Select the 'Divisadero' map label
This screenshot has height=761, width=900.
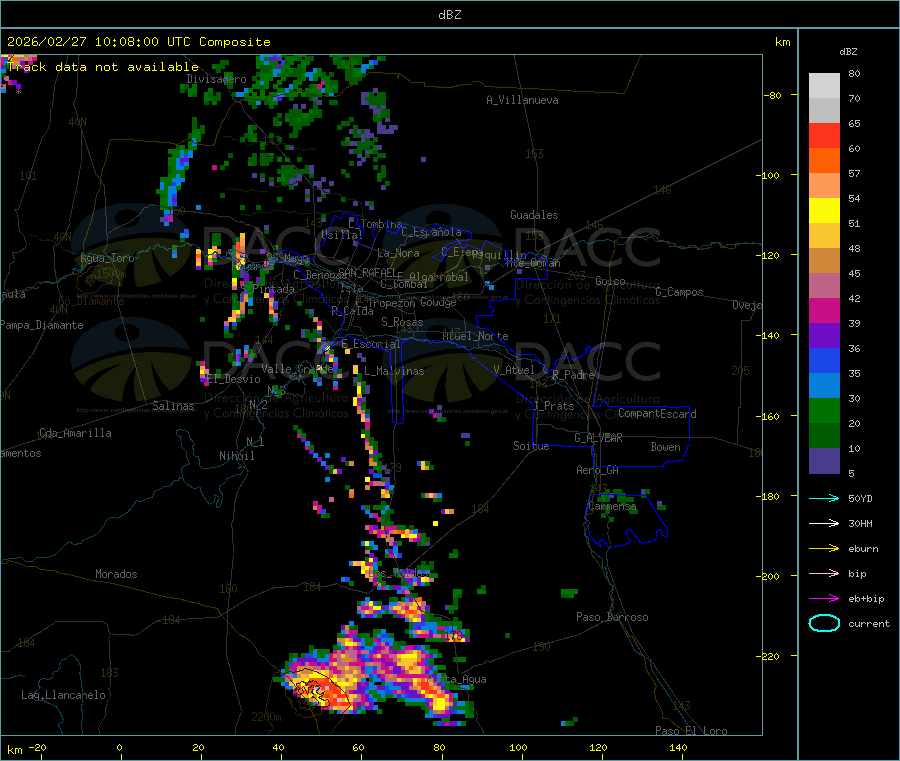(x=216, y=79)
